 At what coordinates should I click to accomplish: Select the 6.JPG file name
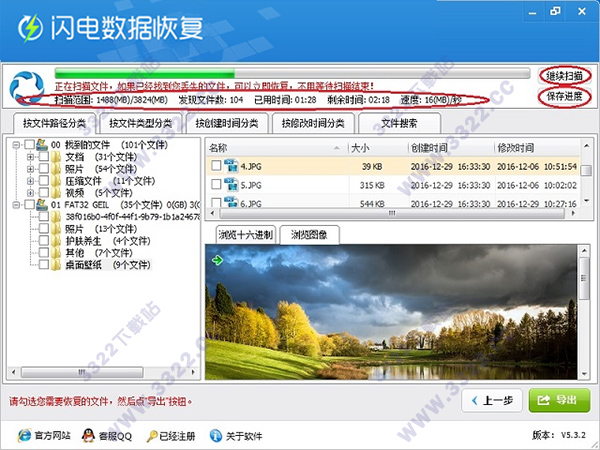click(x=251, y=204)
